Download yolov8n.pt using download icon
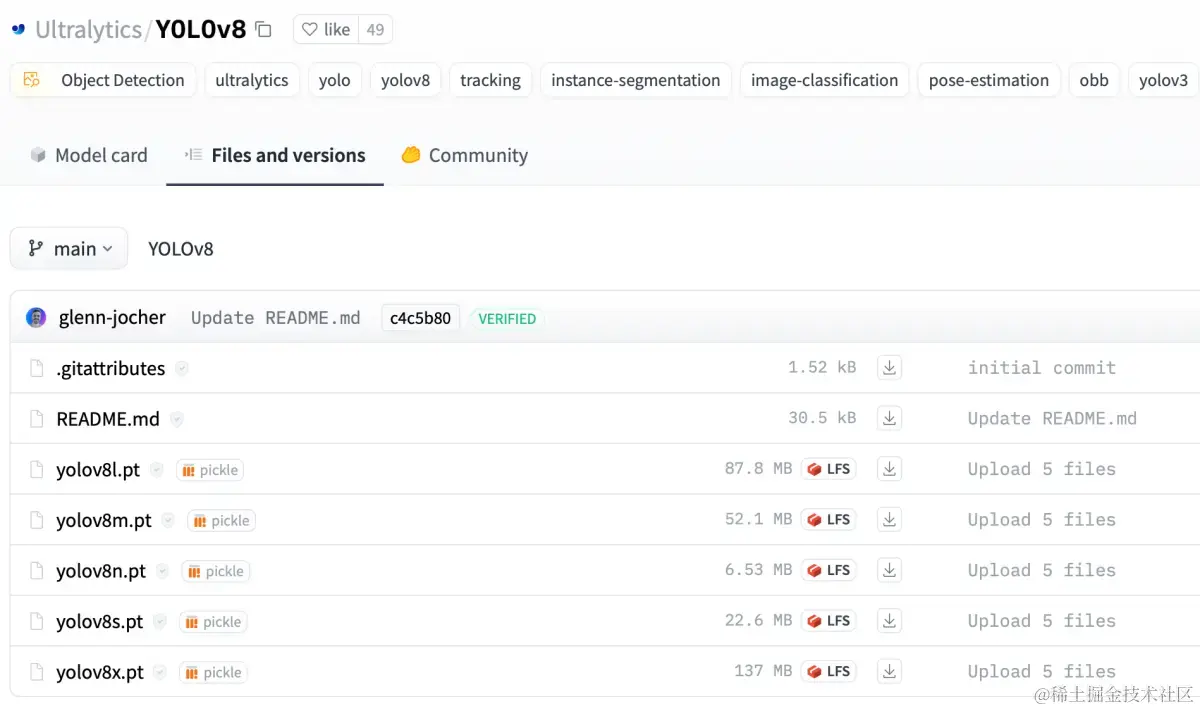The image size is (1200, 711). pos(889,570)
